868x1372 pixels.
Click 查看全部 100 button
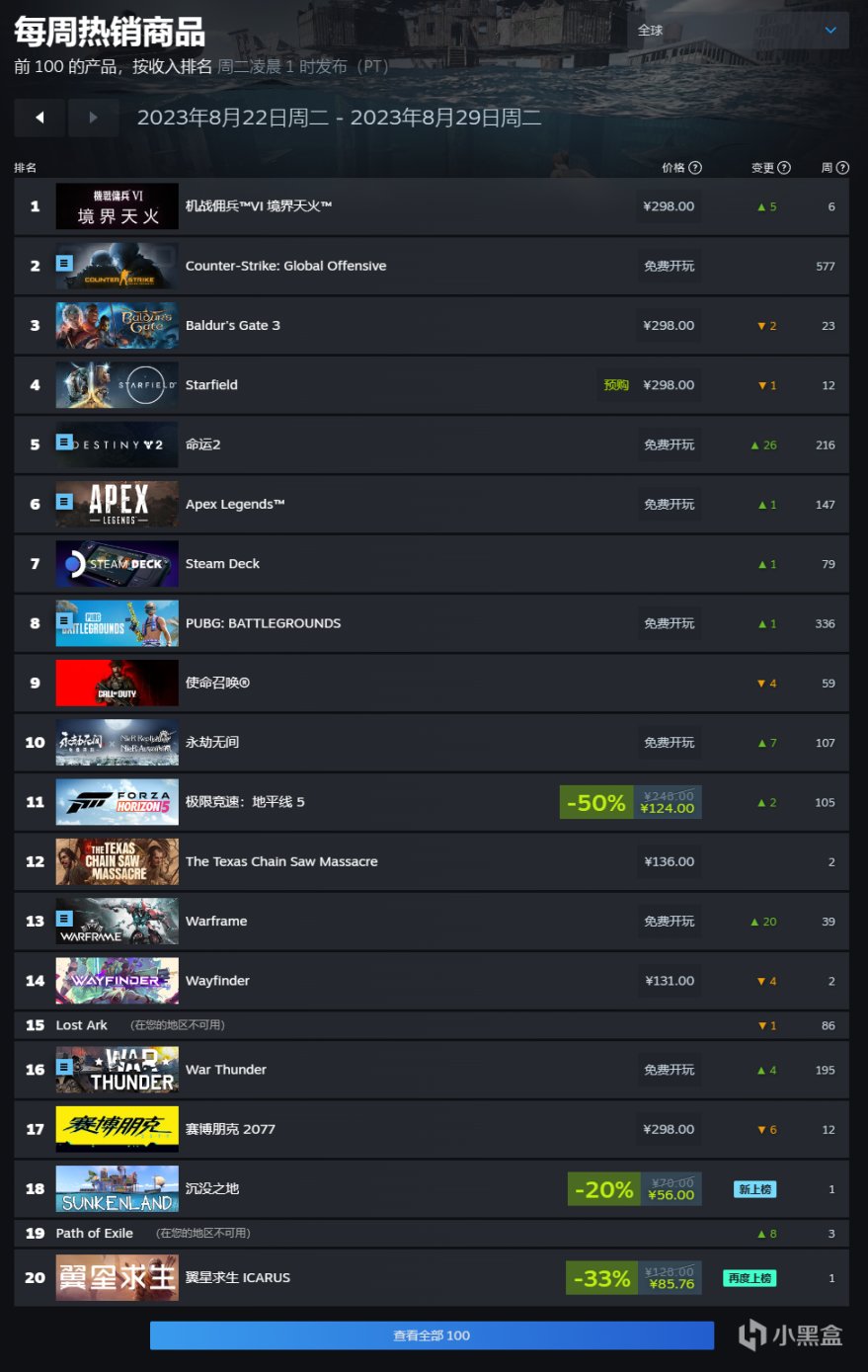click(x=432, y=1335)
